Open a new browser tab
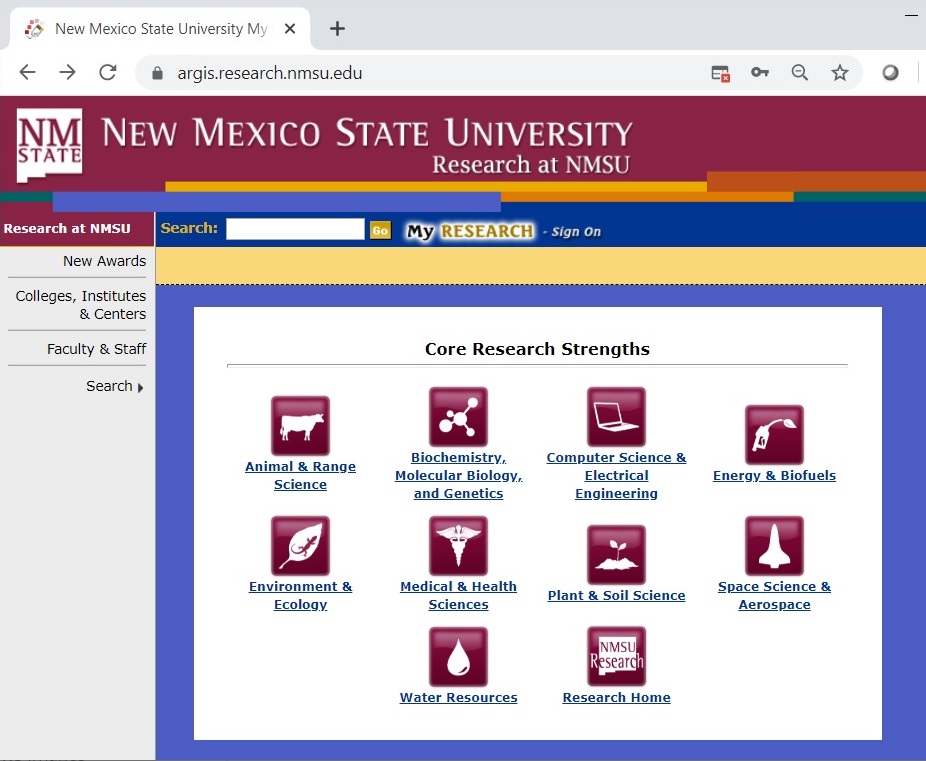Viewport: 926px width, 761px height. (337, 28)
